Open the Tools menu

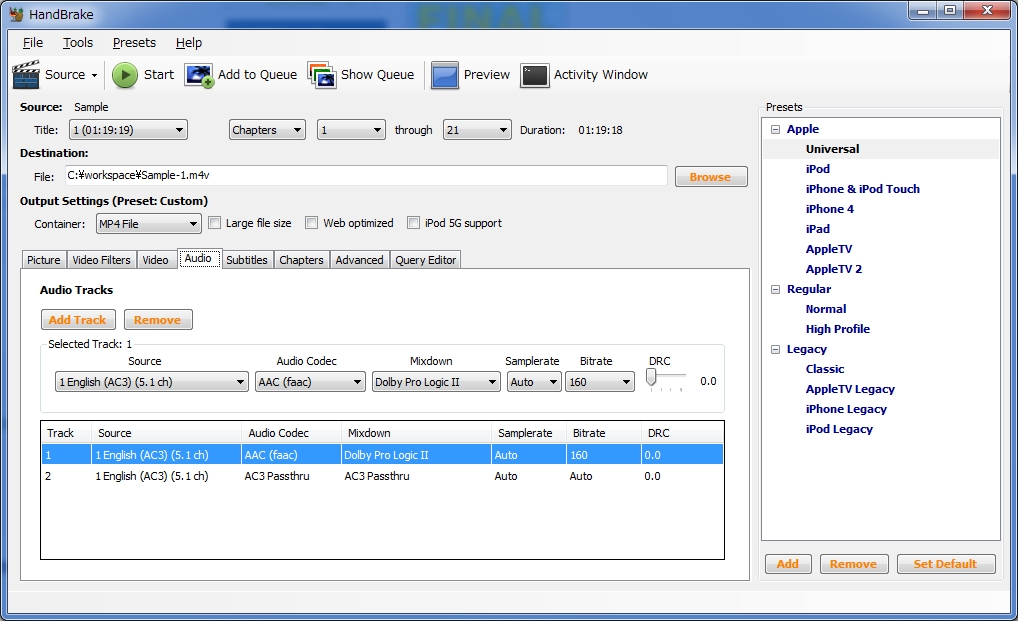[78, 43]
